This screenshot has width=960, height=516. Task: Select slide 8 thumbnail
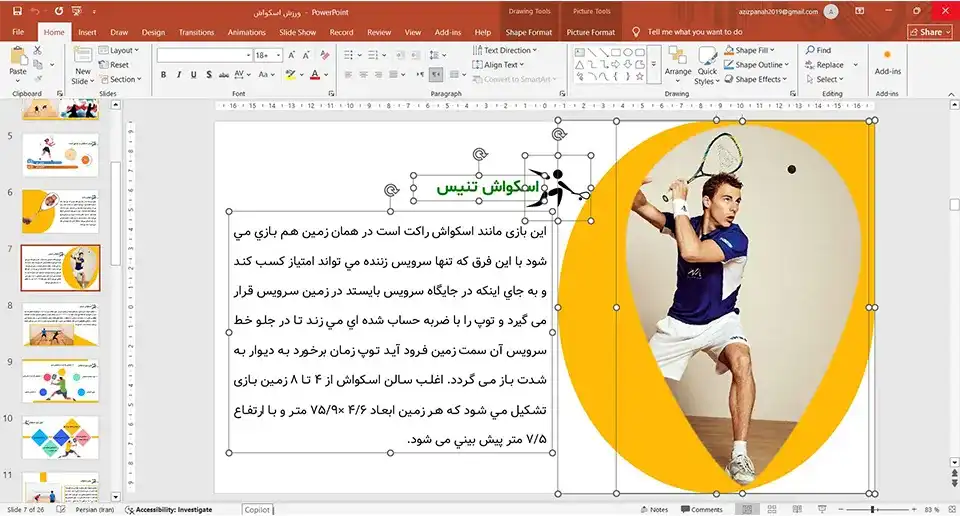click(60, 324)
